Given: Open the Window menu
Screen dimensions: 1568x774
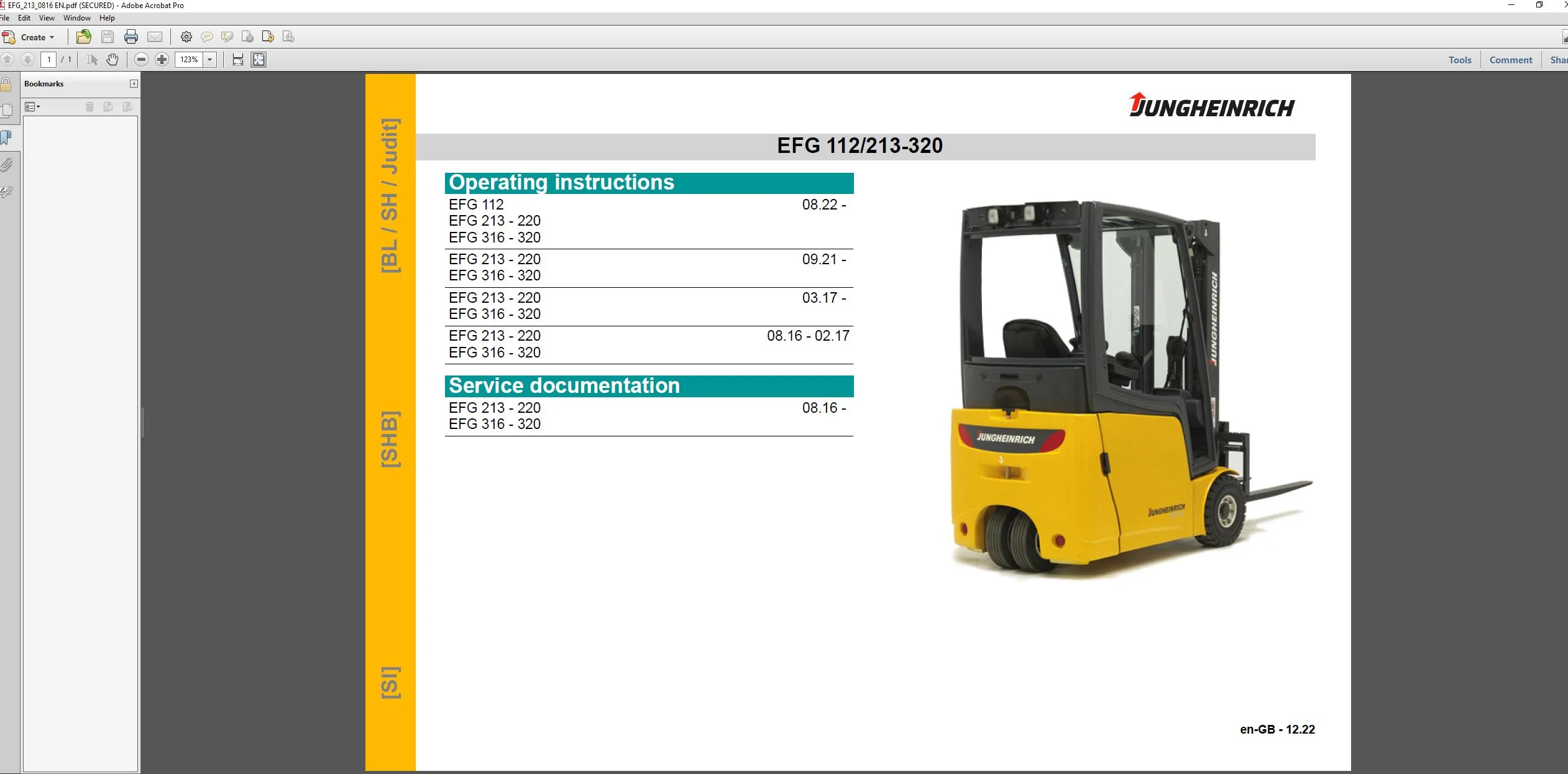Looking at the screenshot, I should point(76,18).
